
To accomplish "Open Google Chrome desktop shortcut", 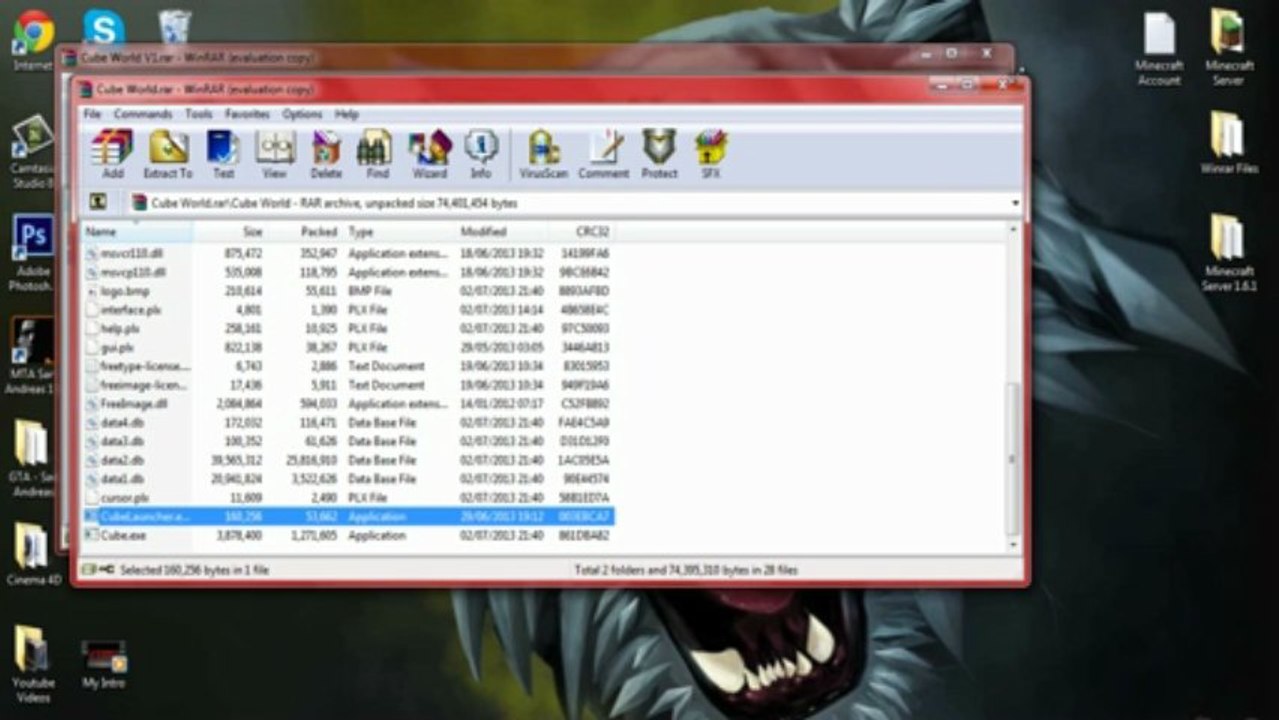I will pos(33,40).
